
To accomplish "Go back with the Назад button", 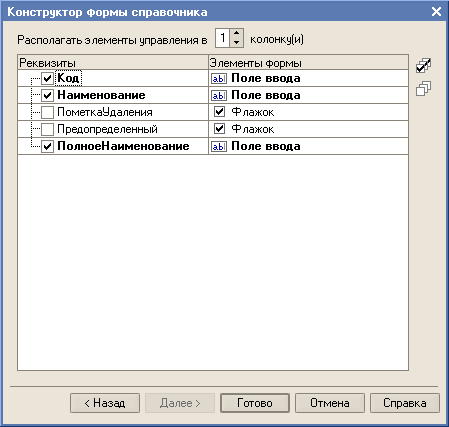I will pyautogui.click(x=105, y=403).
